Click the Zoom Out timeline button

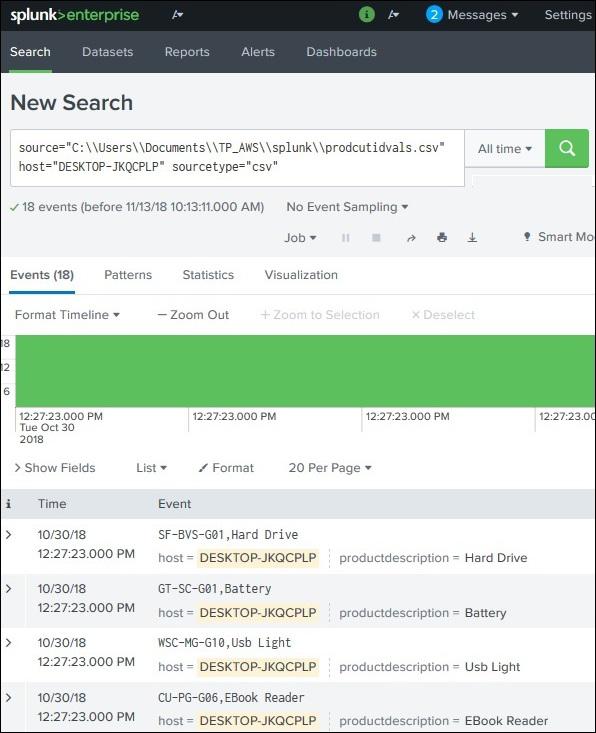point(193,315)
